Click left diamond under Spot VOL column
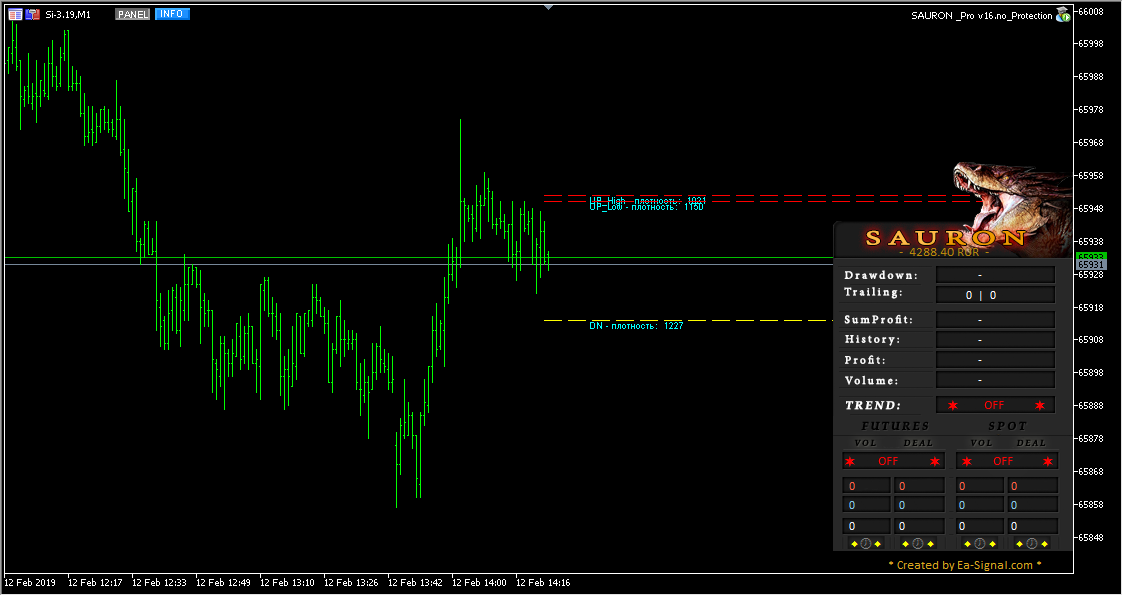Screen dimensions: 1123x596 [x=968, y=544]
